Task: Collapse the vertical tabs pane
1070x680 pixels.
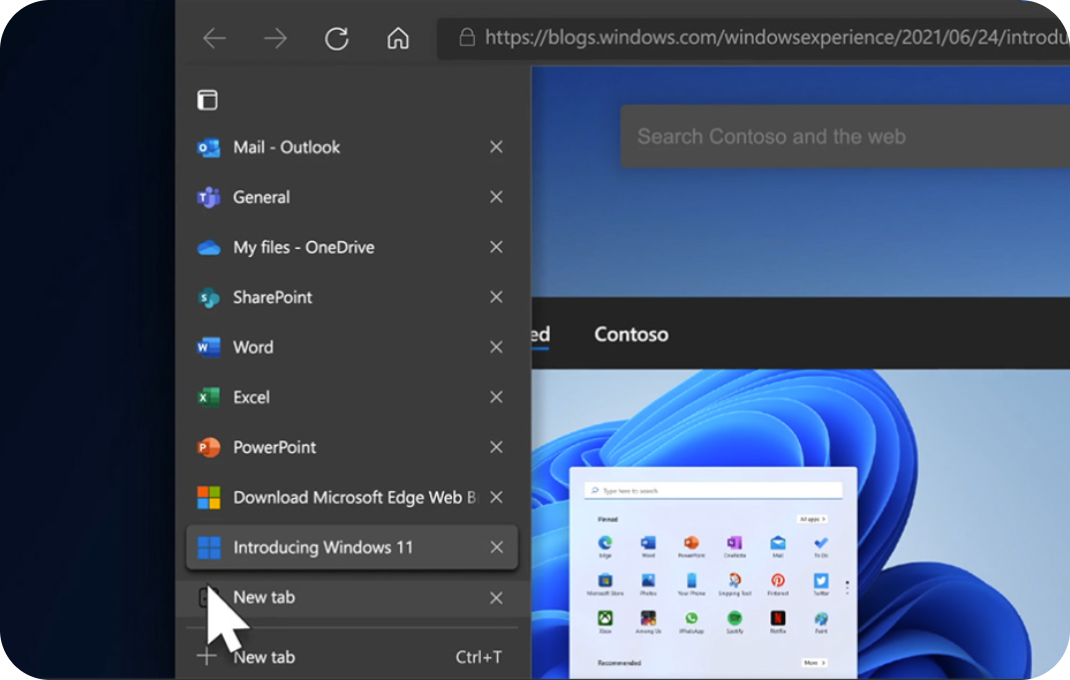Action: [x=206, y=99]
